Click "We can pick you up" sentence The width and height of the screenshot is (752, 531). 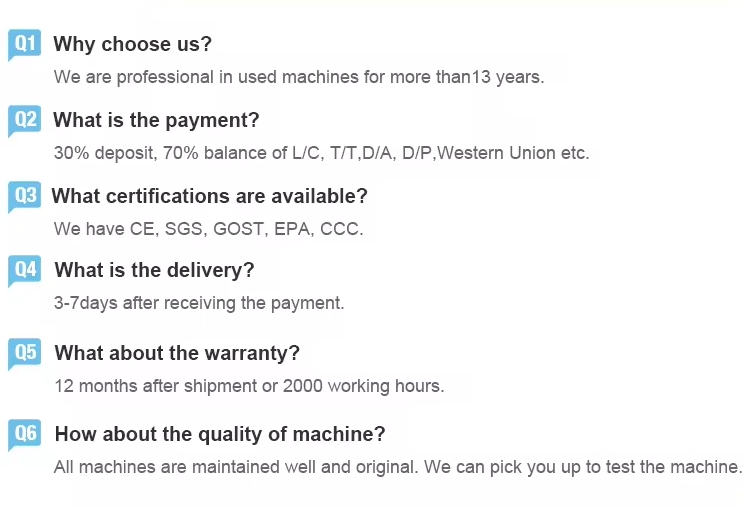pyautogui.click(x=583, y=467)
